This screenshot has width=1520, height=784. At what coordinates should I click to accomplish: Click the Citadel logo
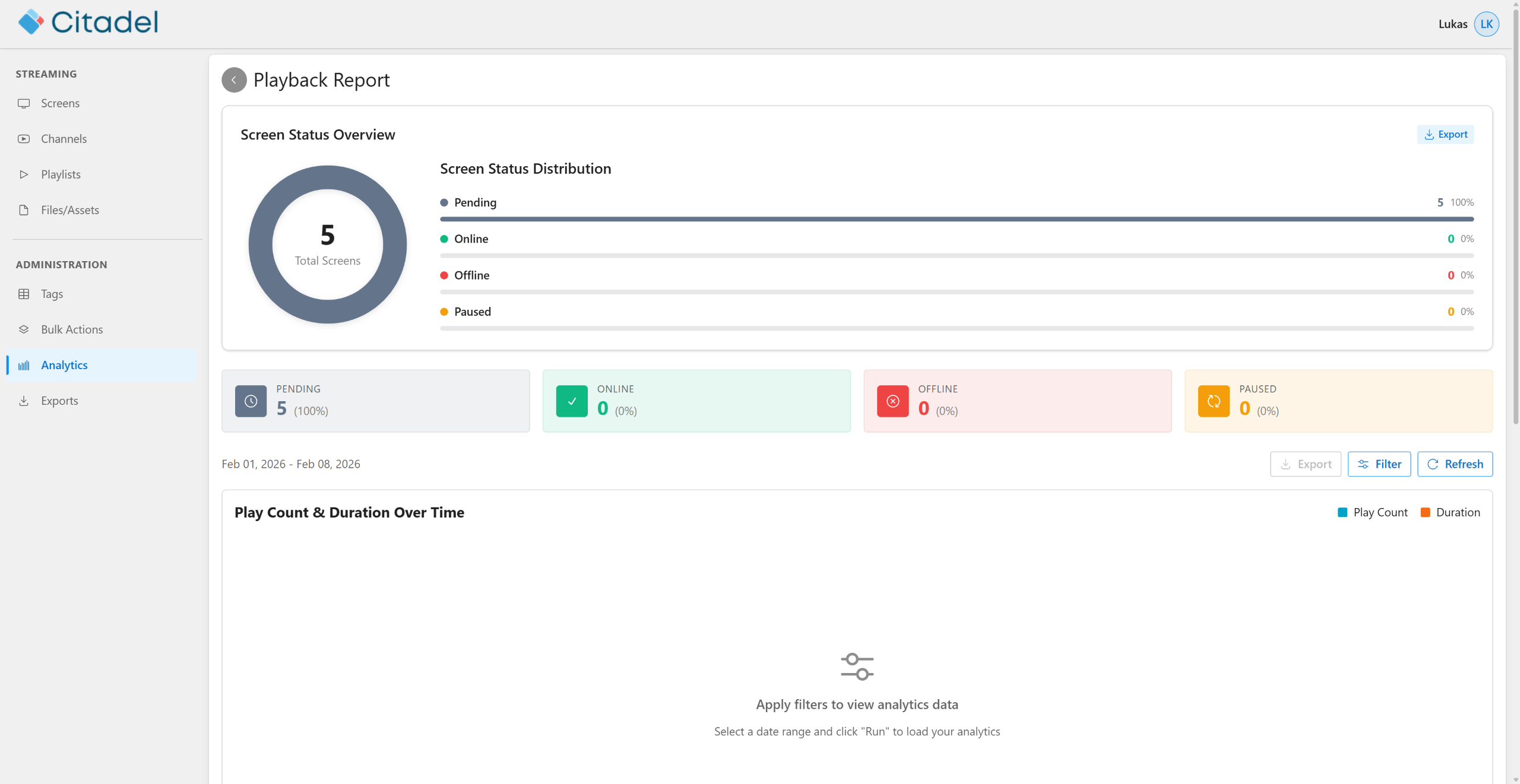tap(88, 23)
